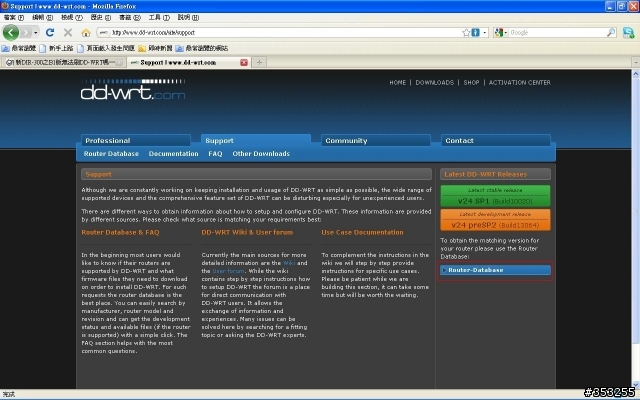Screen dimensions: 640x400
Task: Open the third menu bar item (檢視)
Action: click(x=72, y=18)
